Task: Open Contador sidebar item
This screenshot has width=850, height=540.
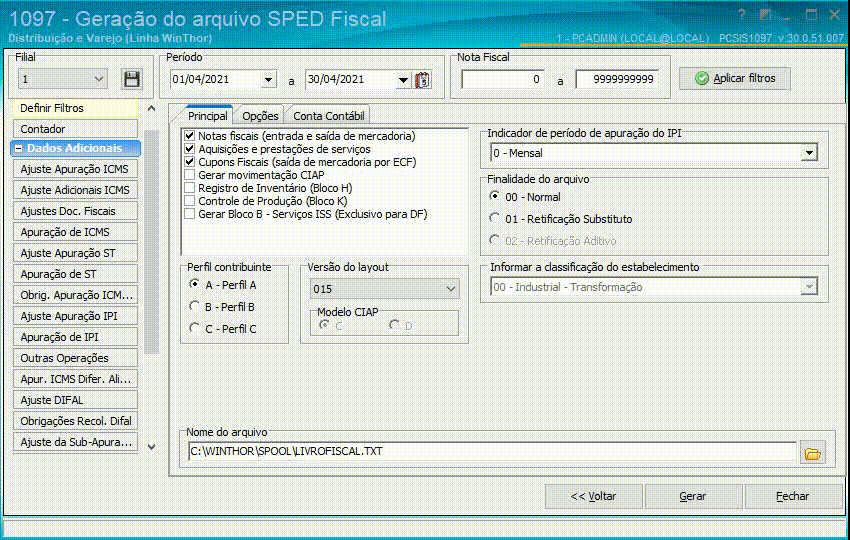Action: (75, 129)
